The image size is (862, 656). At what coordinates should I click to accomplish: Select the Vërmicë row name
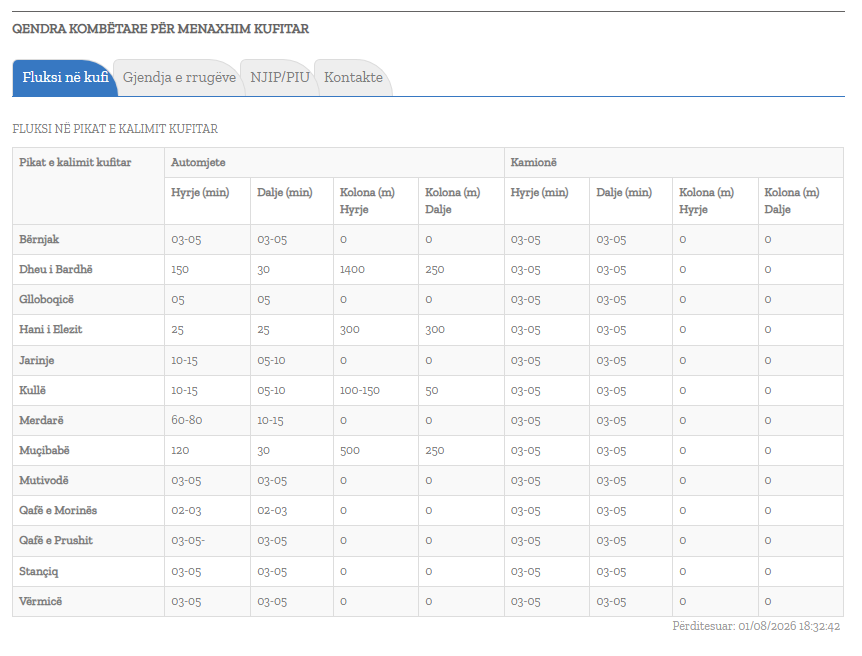point(40,602)
